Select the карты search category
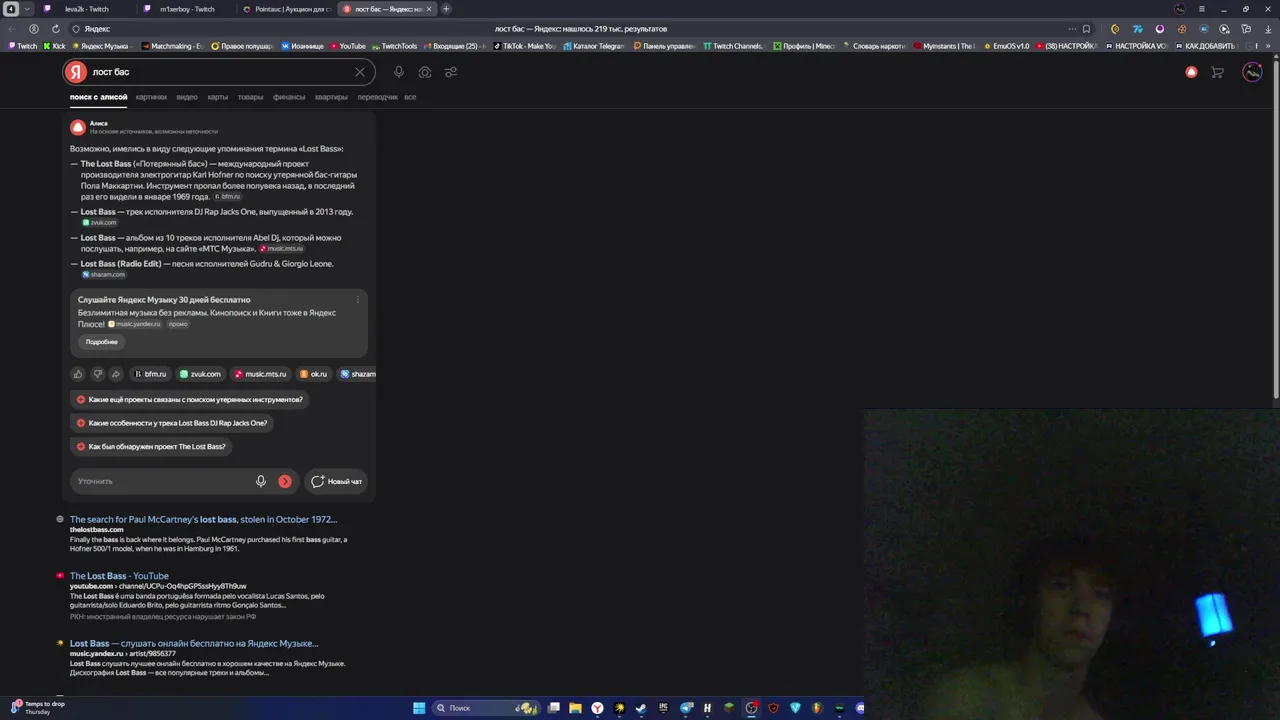 217,97
